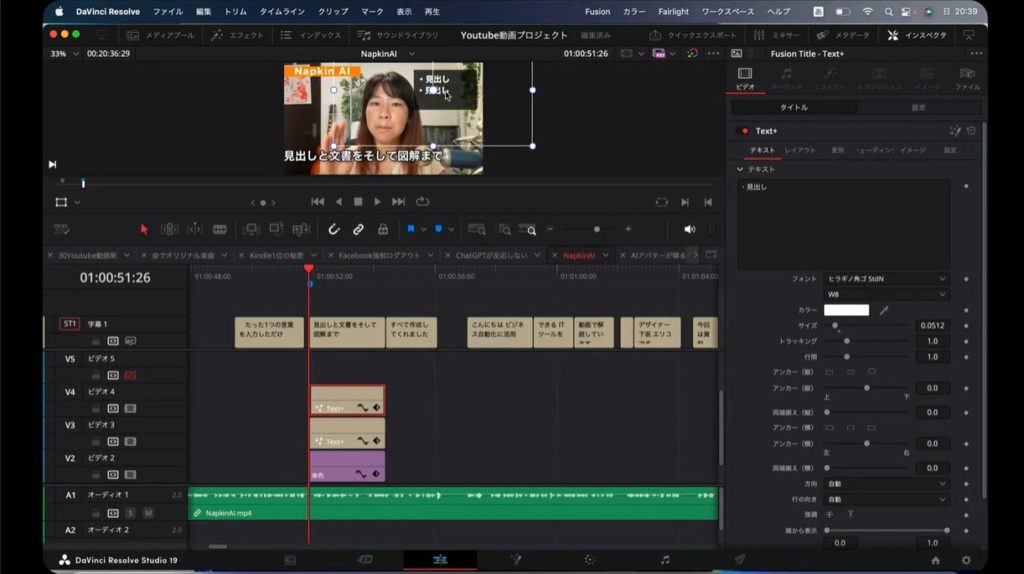Open the Fairlight music-note page icon
The image size is (1024, 574).
(x=665, y=560)
